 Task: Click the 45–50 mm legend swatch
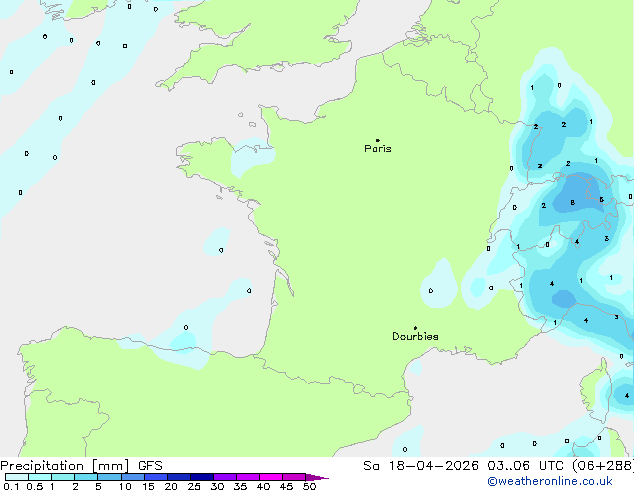pos(294,477)
